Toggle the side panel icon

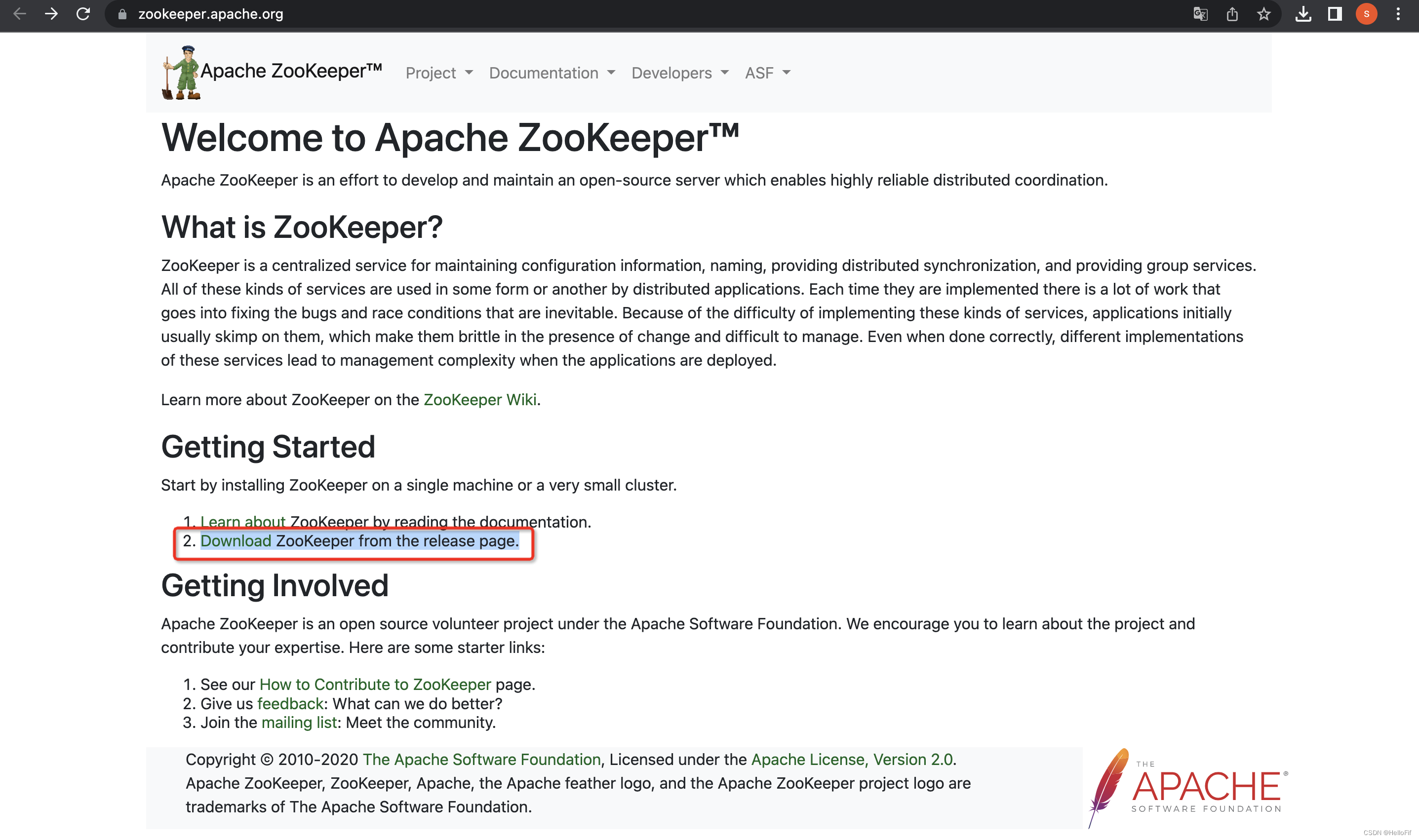(x=1335, y=15)
